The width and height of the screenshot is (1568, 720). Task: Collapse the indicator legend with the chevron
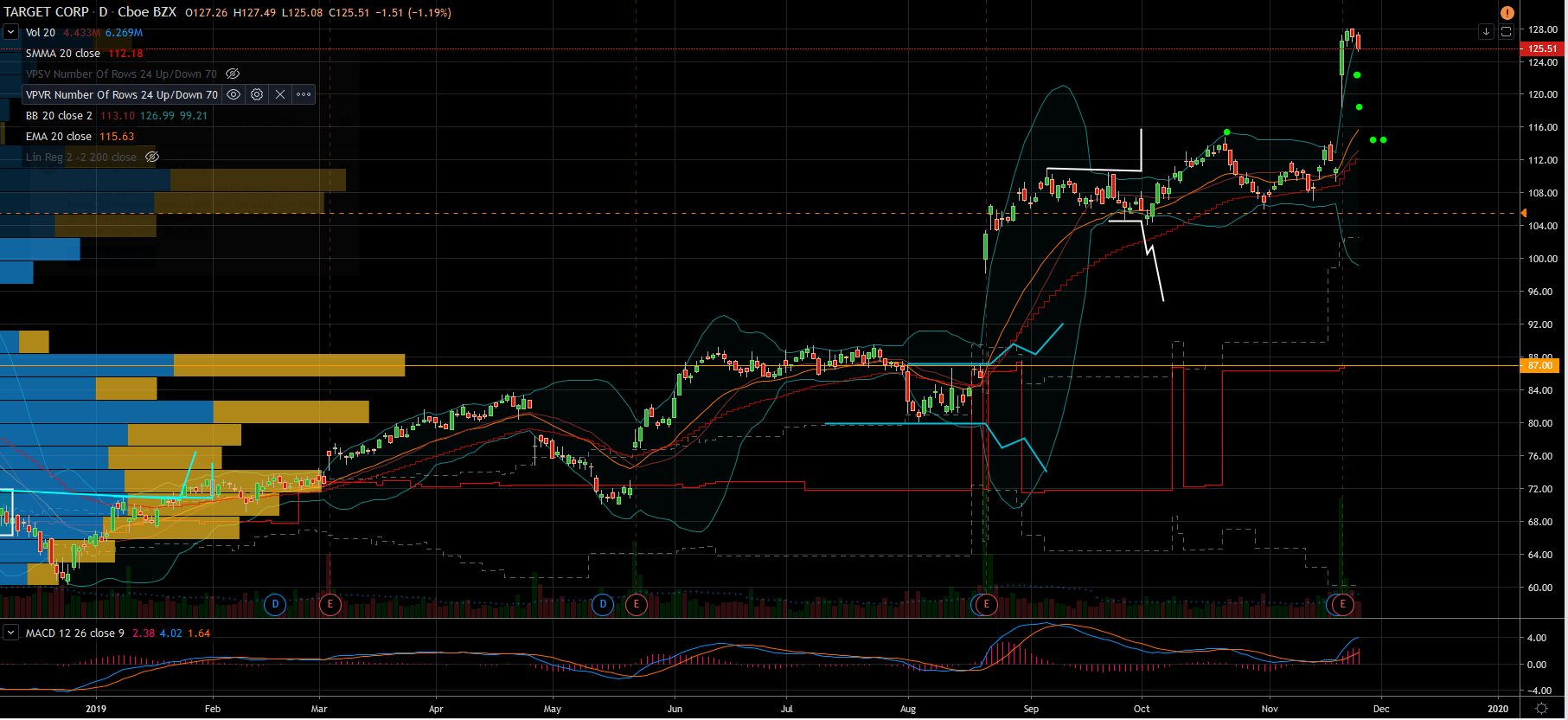pos(10,32)
